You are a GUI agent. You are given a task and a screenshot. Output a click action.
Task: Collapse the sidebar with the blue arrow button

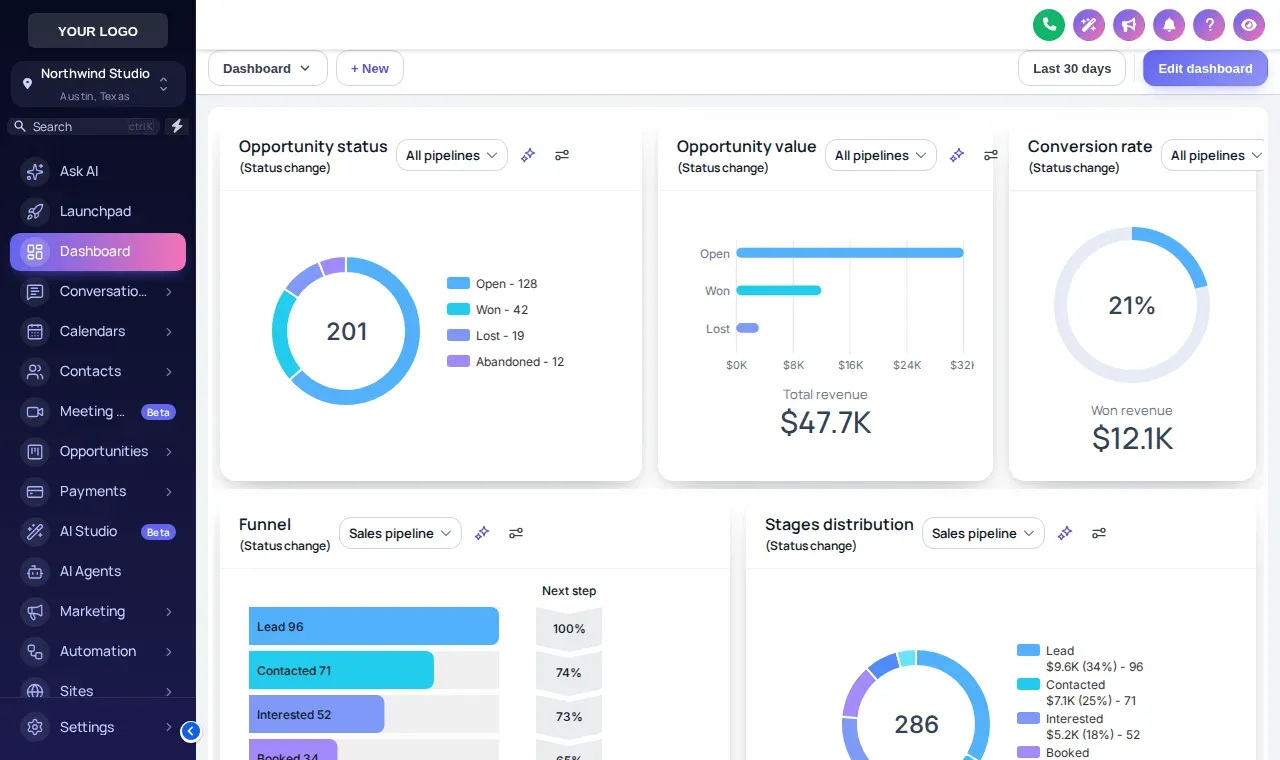click(190, 731)
